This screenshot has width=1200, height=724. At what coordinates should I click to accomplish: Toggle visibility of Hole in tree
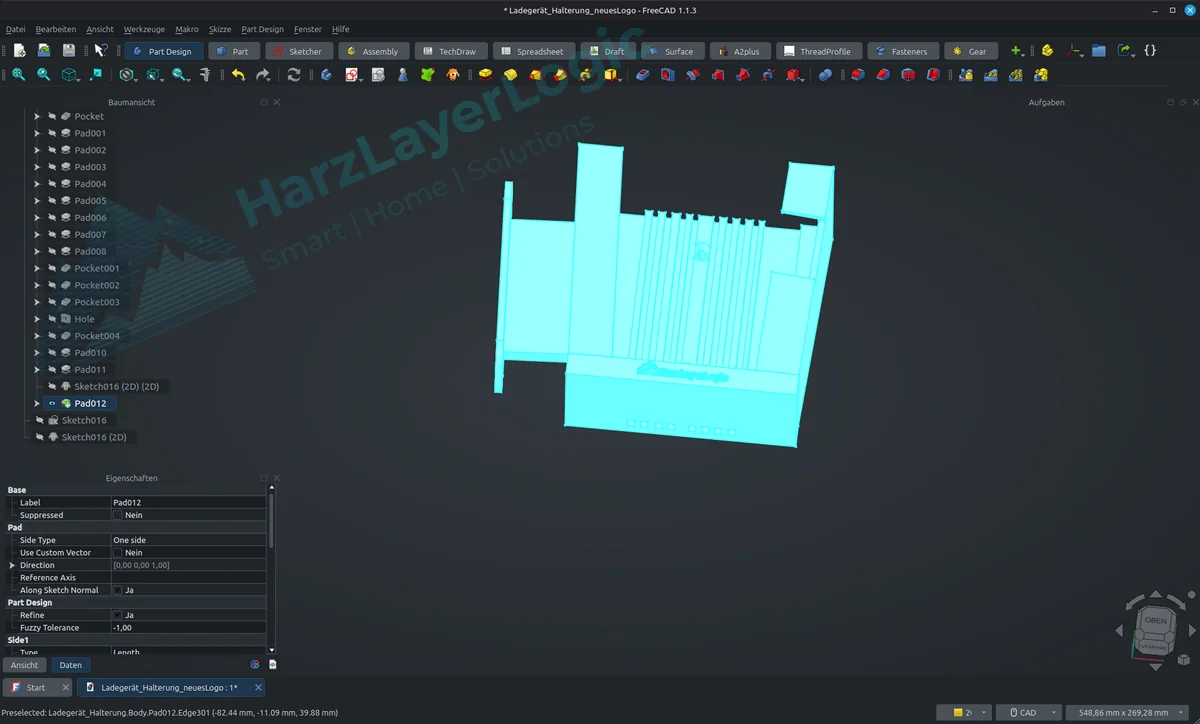point(52,319)
